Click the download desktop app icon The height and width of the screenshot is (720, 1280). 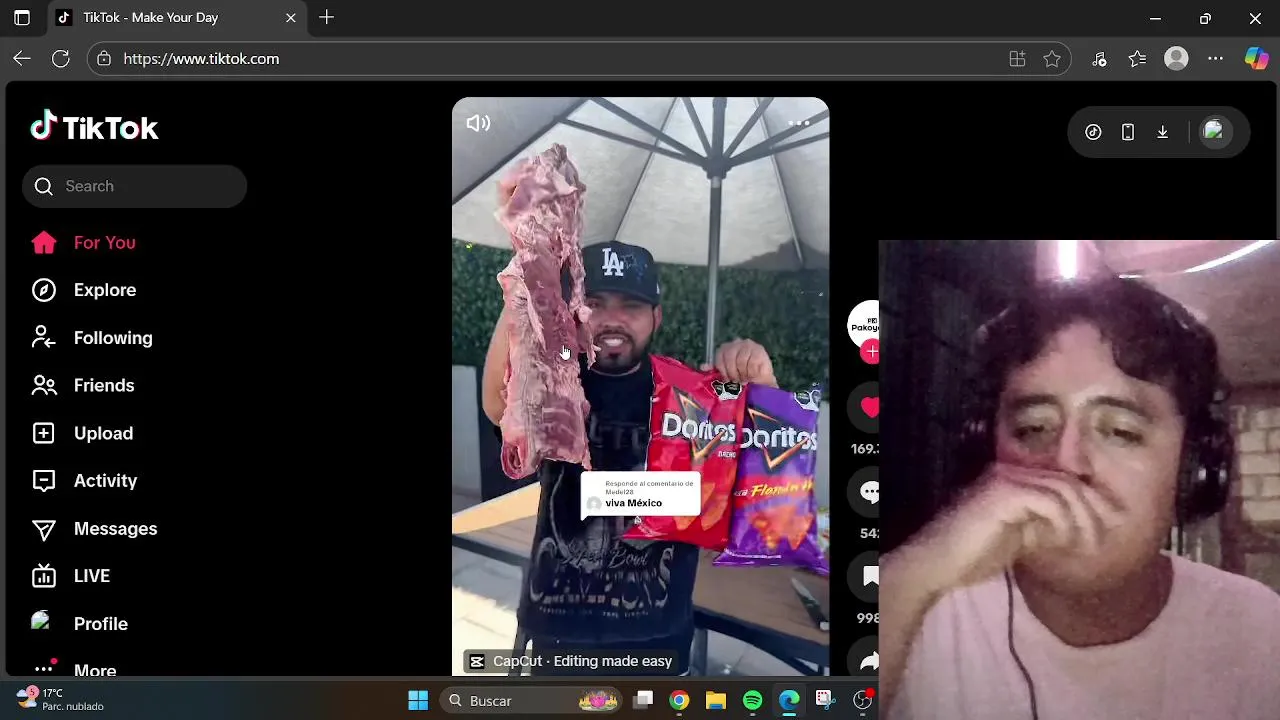[x=1162, y=132]
